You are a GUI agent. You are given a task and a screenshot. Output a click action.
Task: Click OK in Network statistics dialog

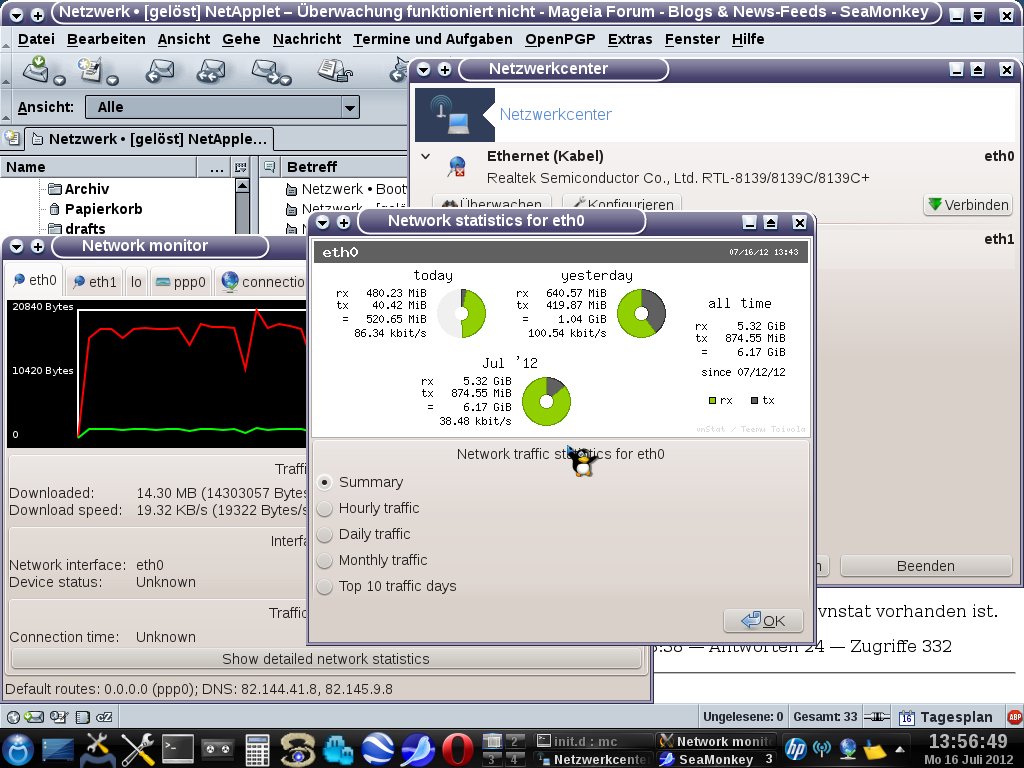[x=763, y=620]
